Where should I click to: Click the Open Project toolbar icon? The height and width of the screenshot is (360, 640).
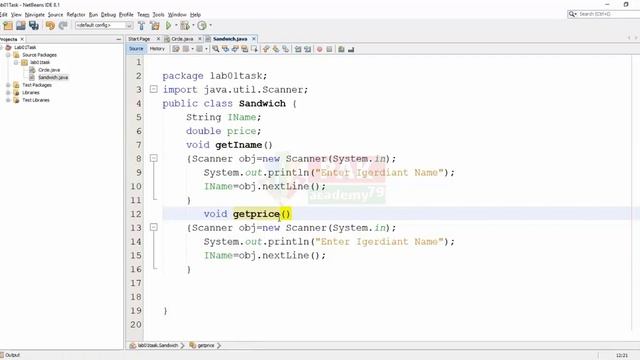coord(21,26)
